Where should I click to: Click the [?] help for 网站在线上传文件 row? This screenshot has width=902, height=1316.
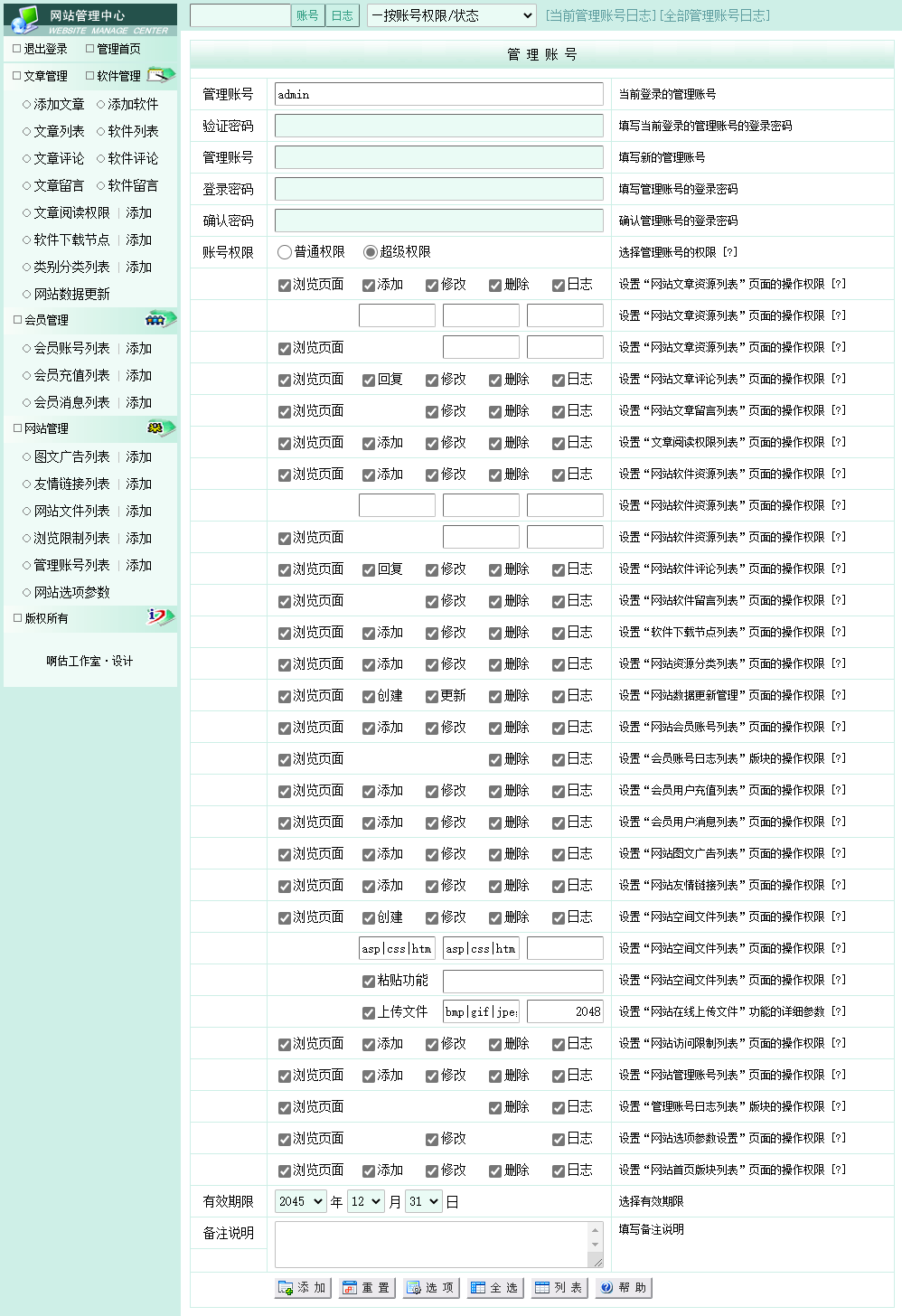pos(839,1011)
